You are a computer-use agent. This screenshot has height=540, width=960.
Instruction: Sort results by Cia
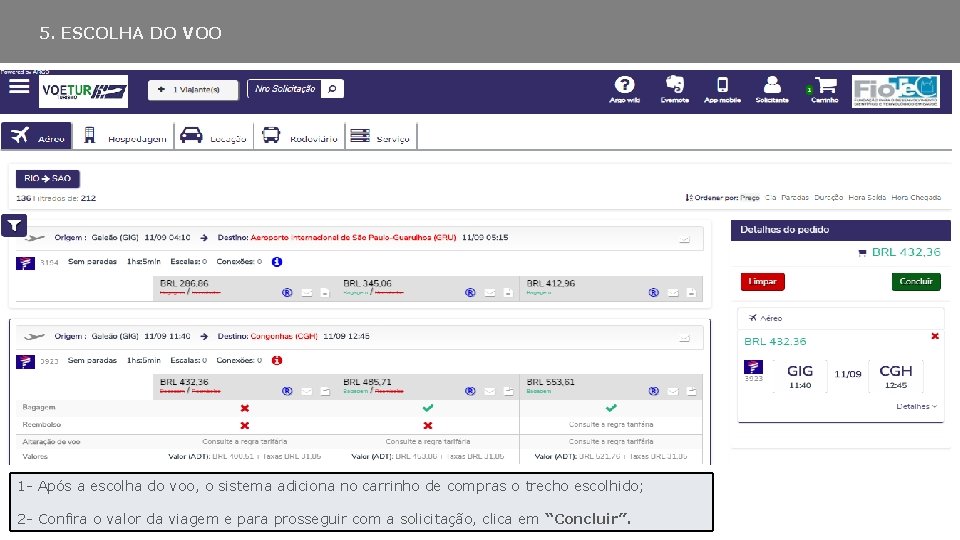tap(771, 197)
